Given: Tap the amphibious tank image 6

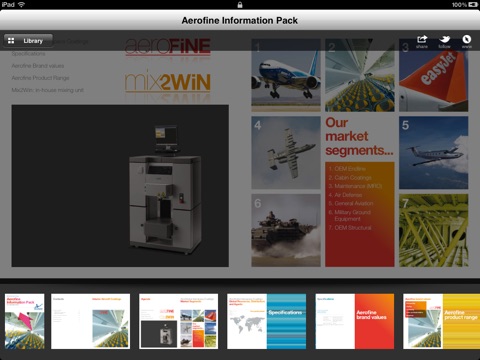Looking at the screenshot, I should (x=286, y=230).
